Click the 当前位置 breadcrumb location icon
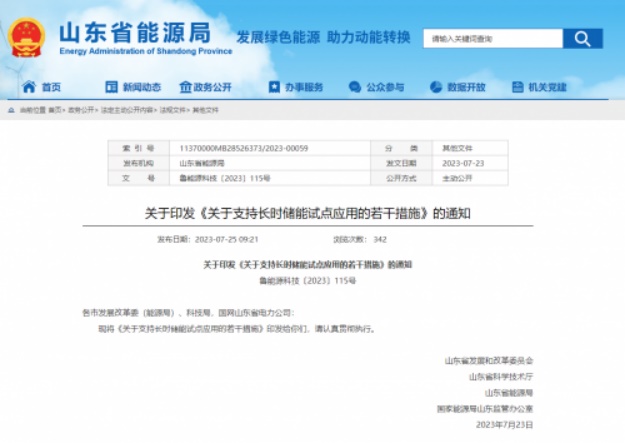Viewport: 625px width, 443px height. (x=12, y=110)
